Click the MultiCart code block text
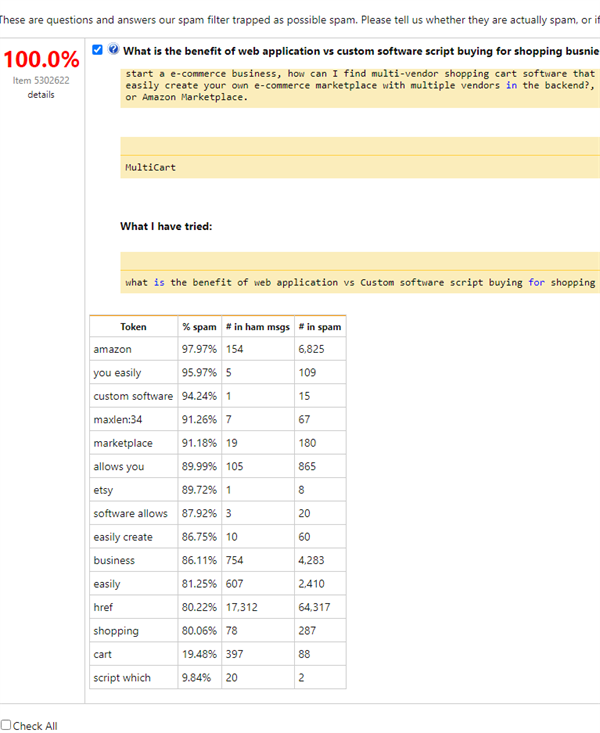Screen dimensions: 600x733 pyautogui.click(x=151, y=167)
